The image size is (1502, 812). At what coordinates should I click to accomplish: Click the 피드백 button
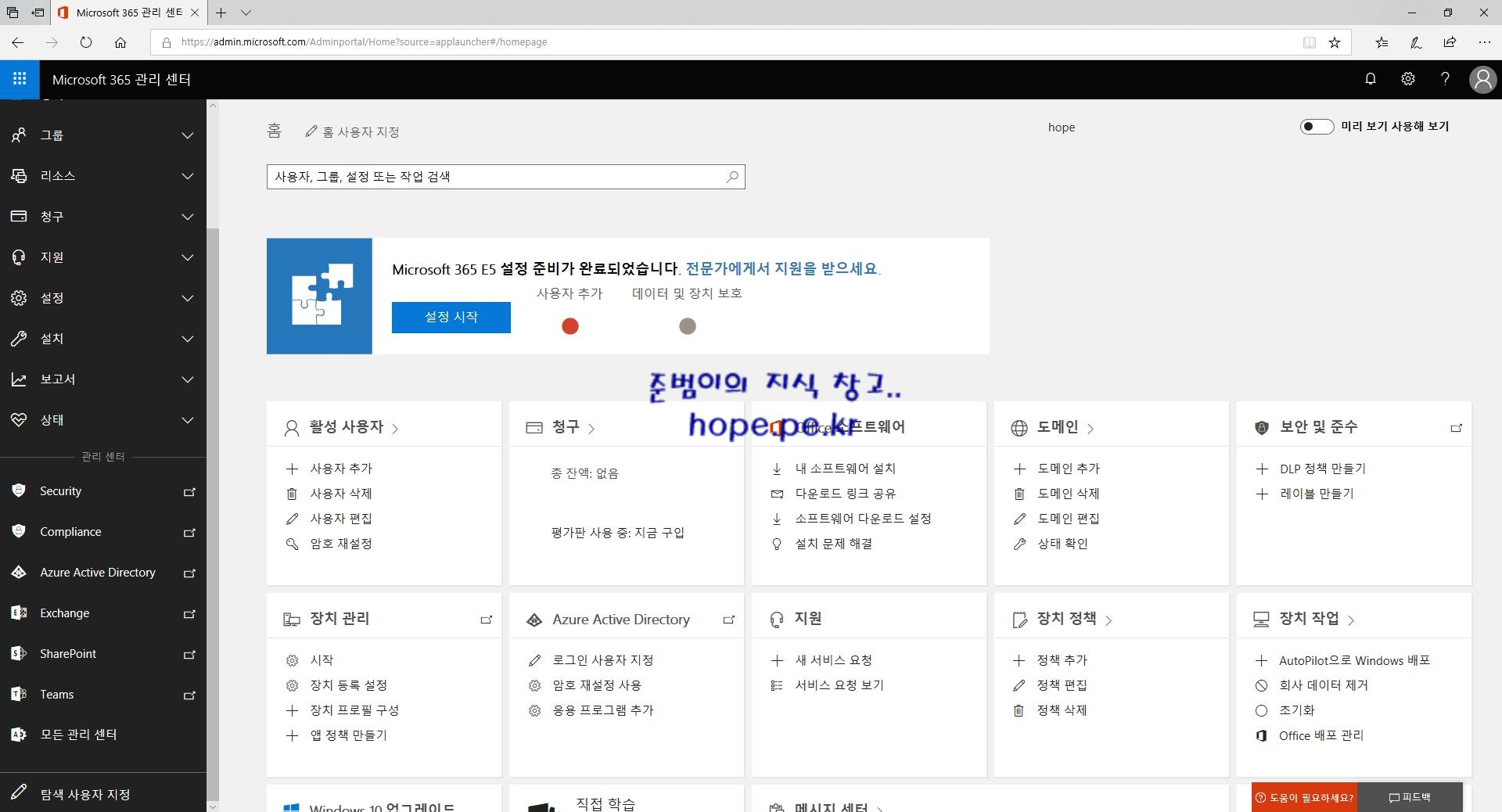(1410, 797)
